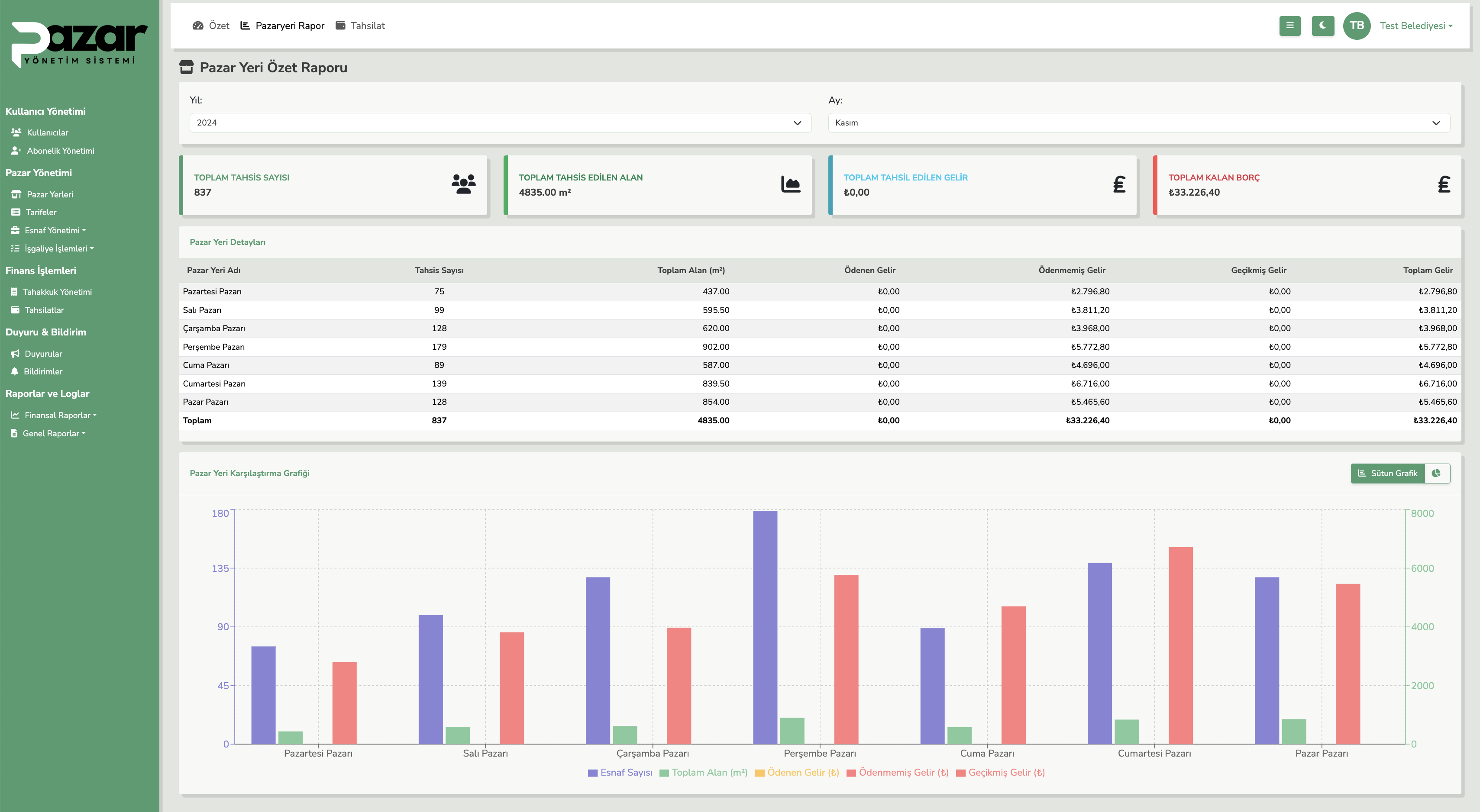Expand the Finansal Raporlar submenu
This screenshot has height=812, width=1480.
tap(60, 415)
